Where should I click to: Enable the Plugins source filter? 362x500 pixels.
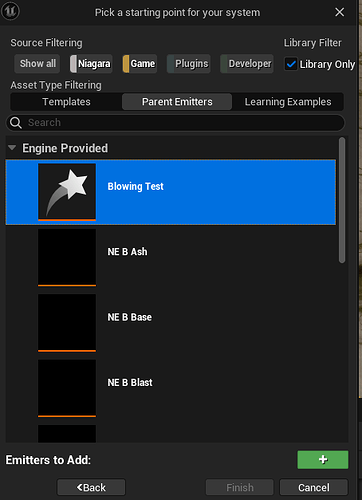[189, 64]
